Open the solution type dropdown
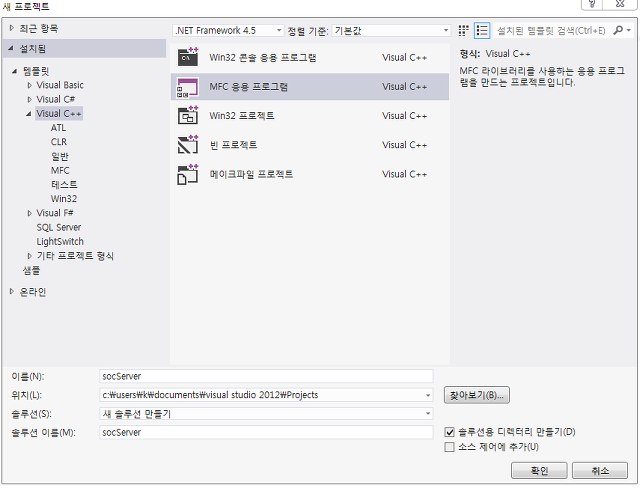The height and width of the screenshot is (488, 640). 428,414
